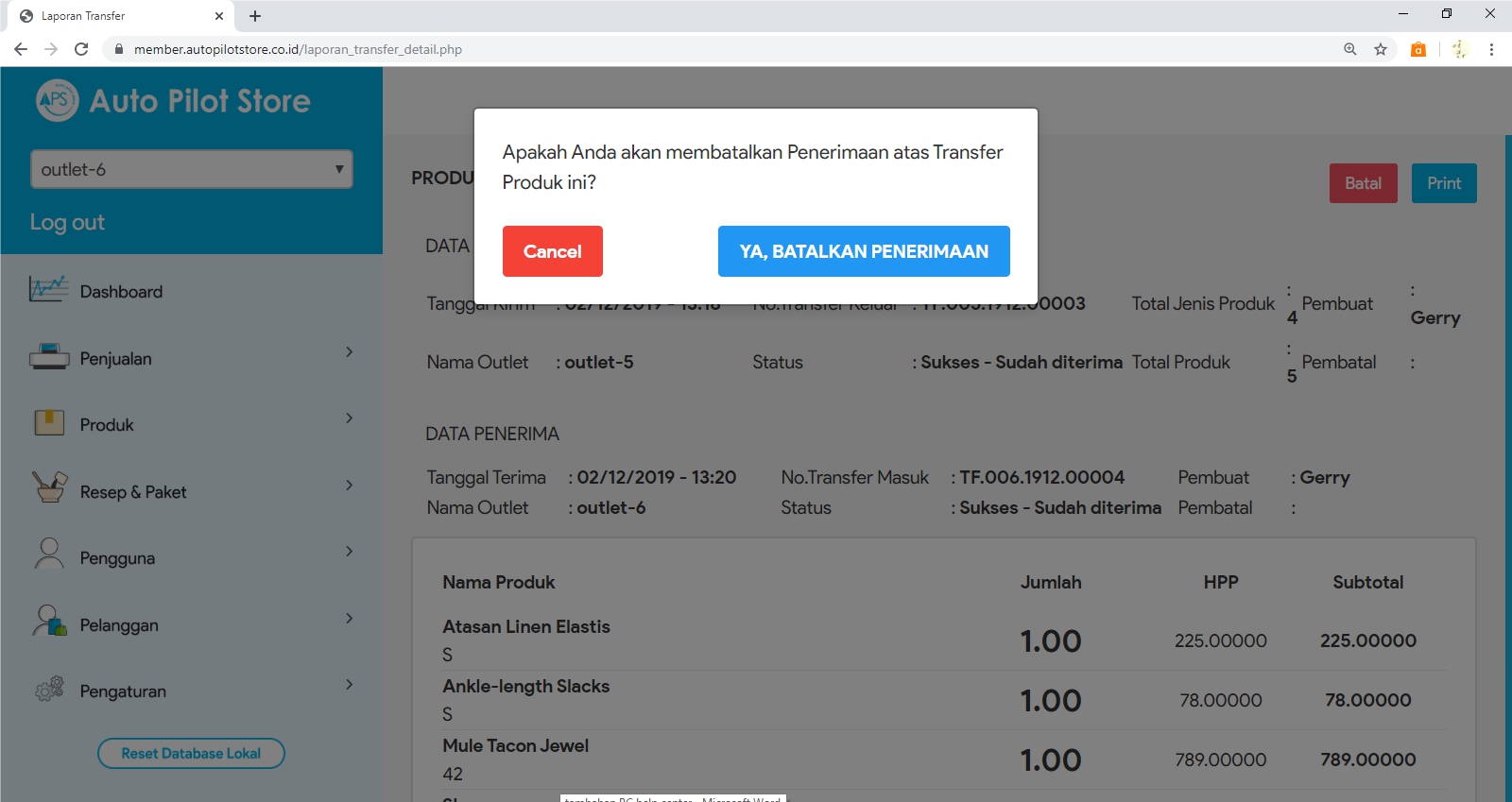1512x802 pixels.
Task: Expand the Penjualan submenu chevron
Action: (349, 352)
